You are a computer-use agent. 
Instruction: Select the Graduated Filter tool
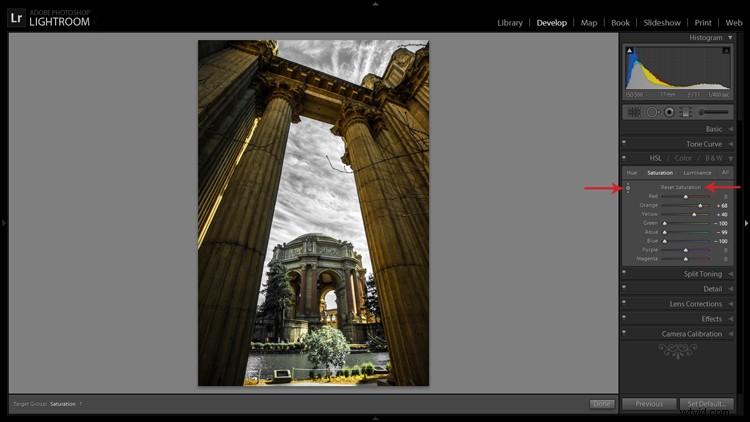[686, 112]
